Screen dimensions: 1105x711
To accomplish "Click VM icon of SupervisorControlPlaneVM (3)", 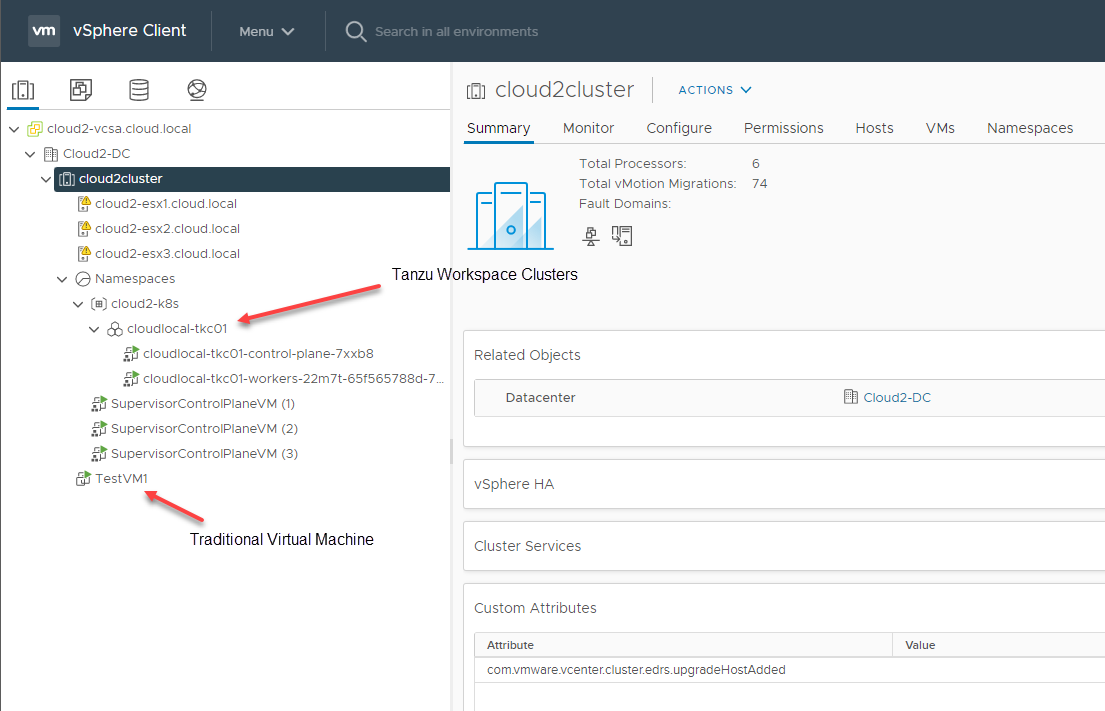I will click(x=99, y=453).
